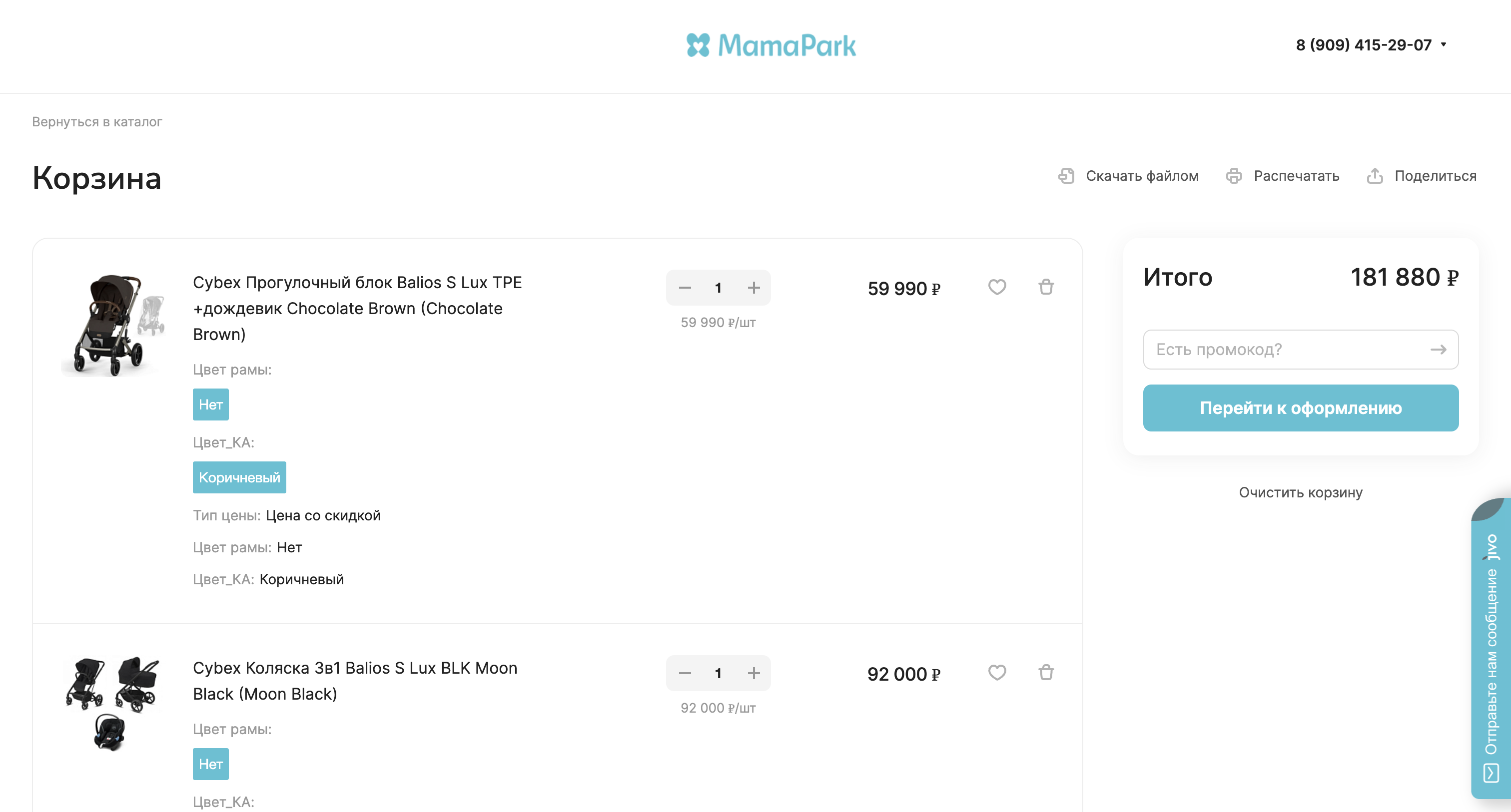Remove Moon Black stroller with trash icon

click(x=1046, y=673)
